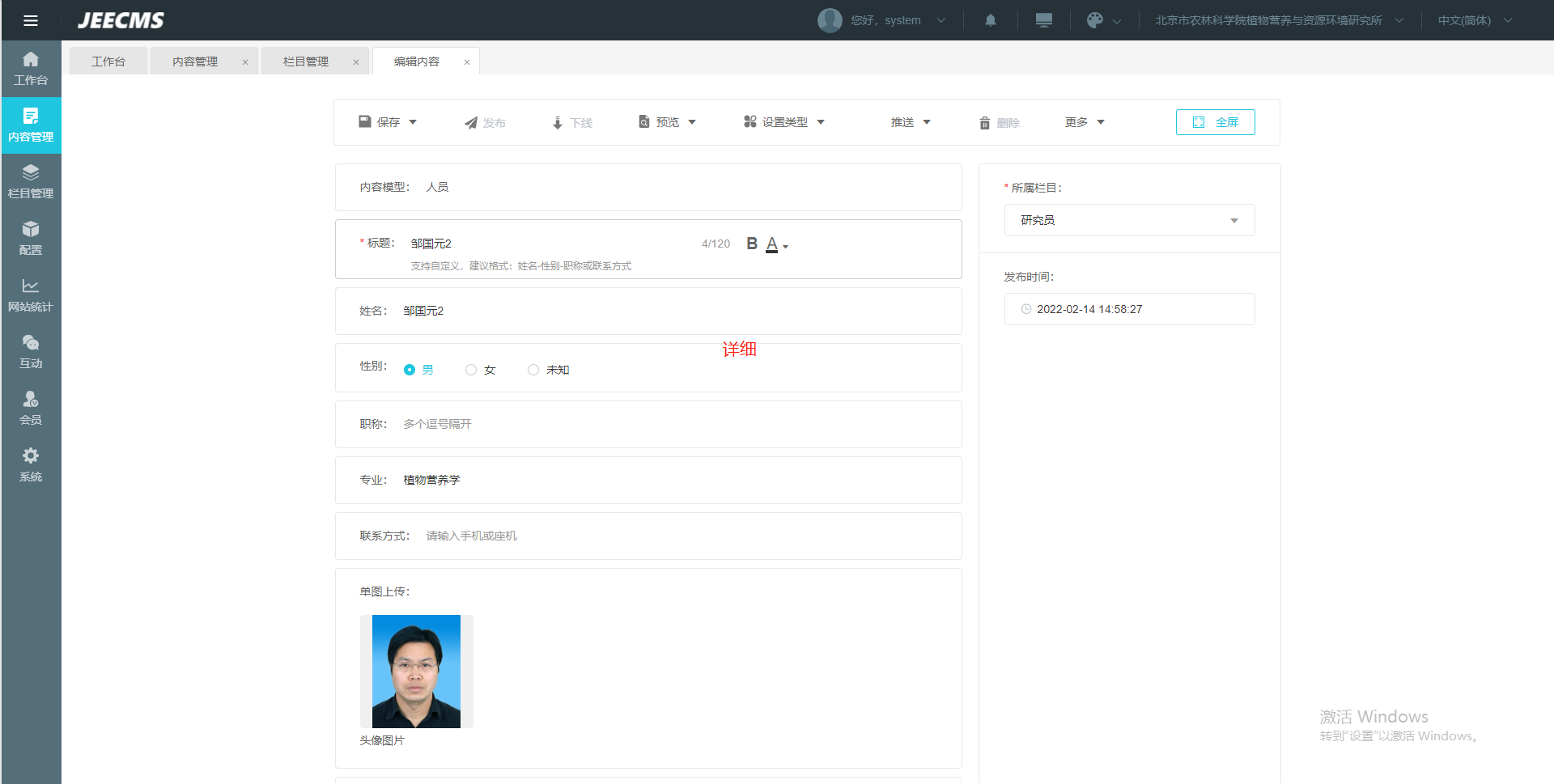Screen dimensions: 1554x784
Task: Click the monitor display icon
Action: point(1043,20)
